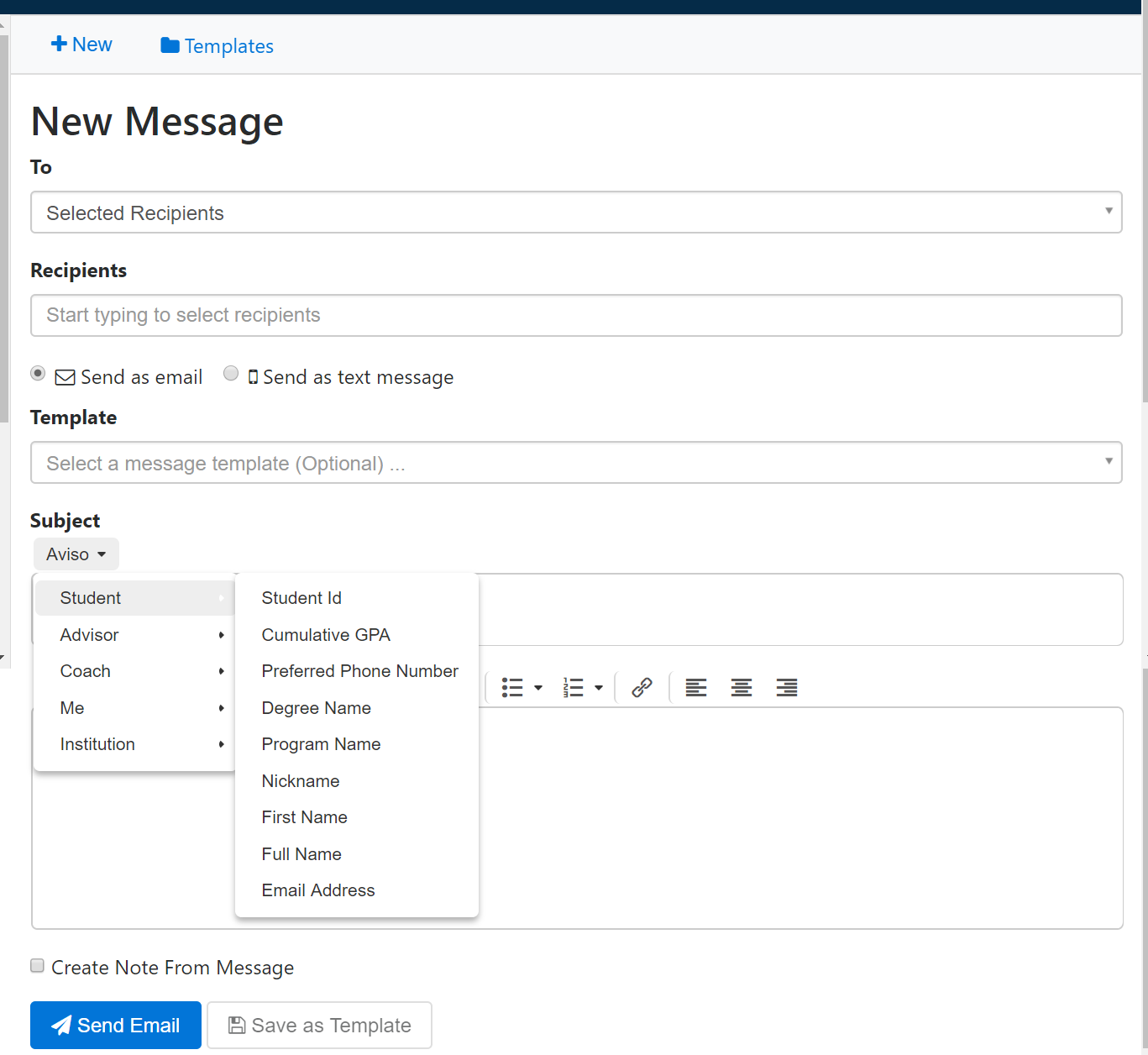Align text left in editor
Viewport: 1148px width, 1055px height.
pos(696,688)
